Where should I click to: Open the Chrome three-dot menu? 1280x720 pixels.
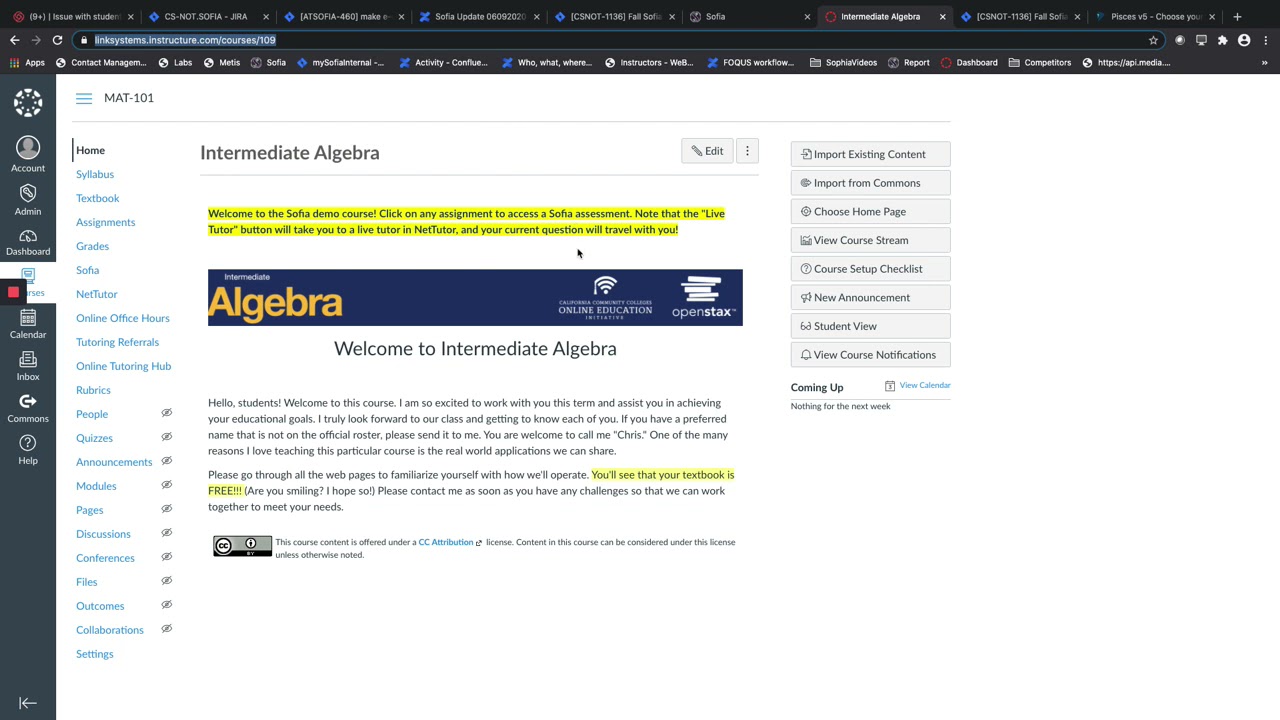point(1266,40)
